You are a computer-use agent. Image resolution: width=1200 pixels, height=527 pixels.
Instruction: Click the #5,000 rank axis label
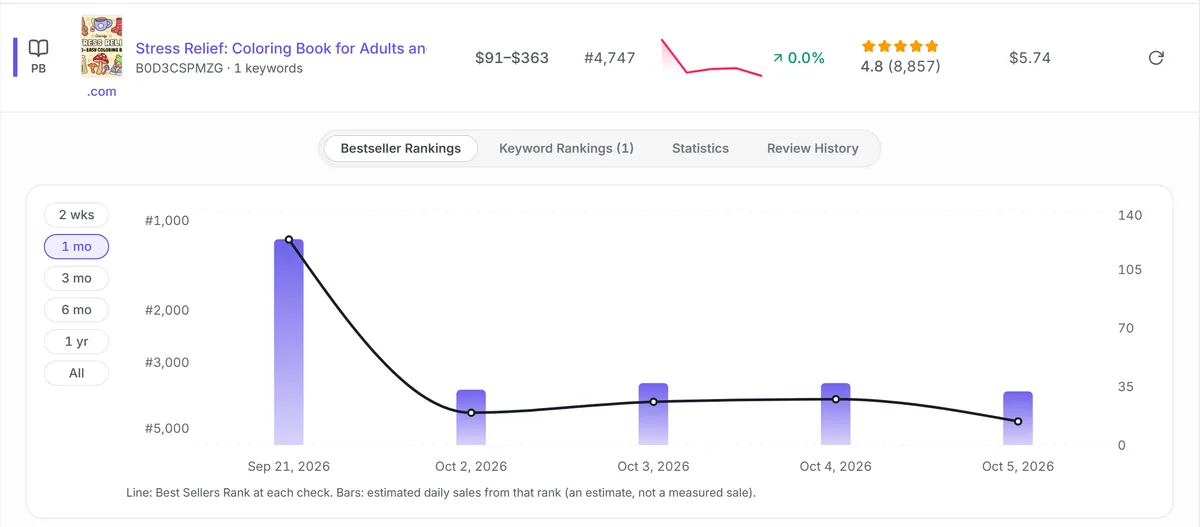[x=167, y=429]
